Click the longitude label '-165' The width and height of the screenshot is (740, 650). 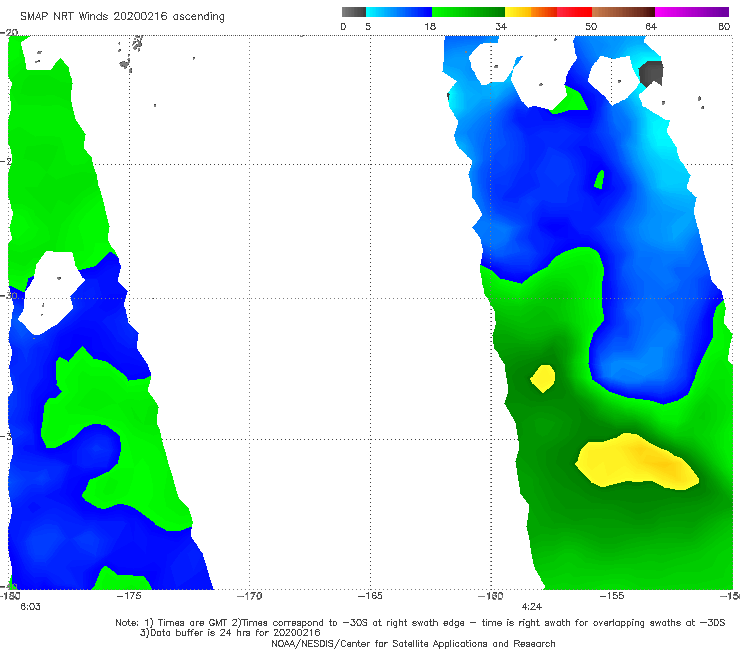point(370,596)
